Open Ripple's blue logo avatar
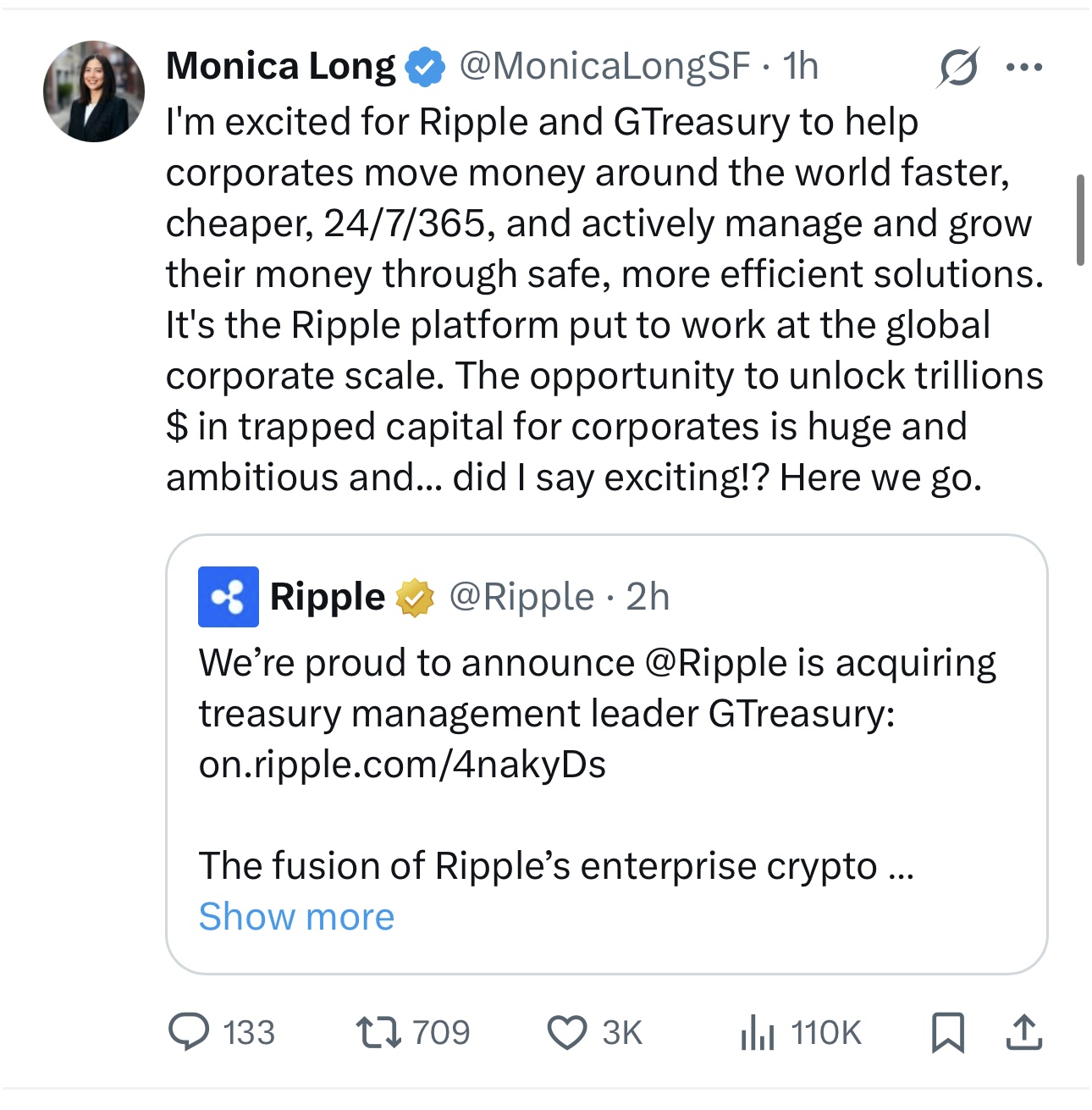 229,597
